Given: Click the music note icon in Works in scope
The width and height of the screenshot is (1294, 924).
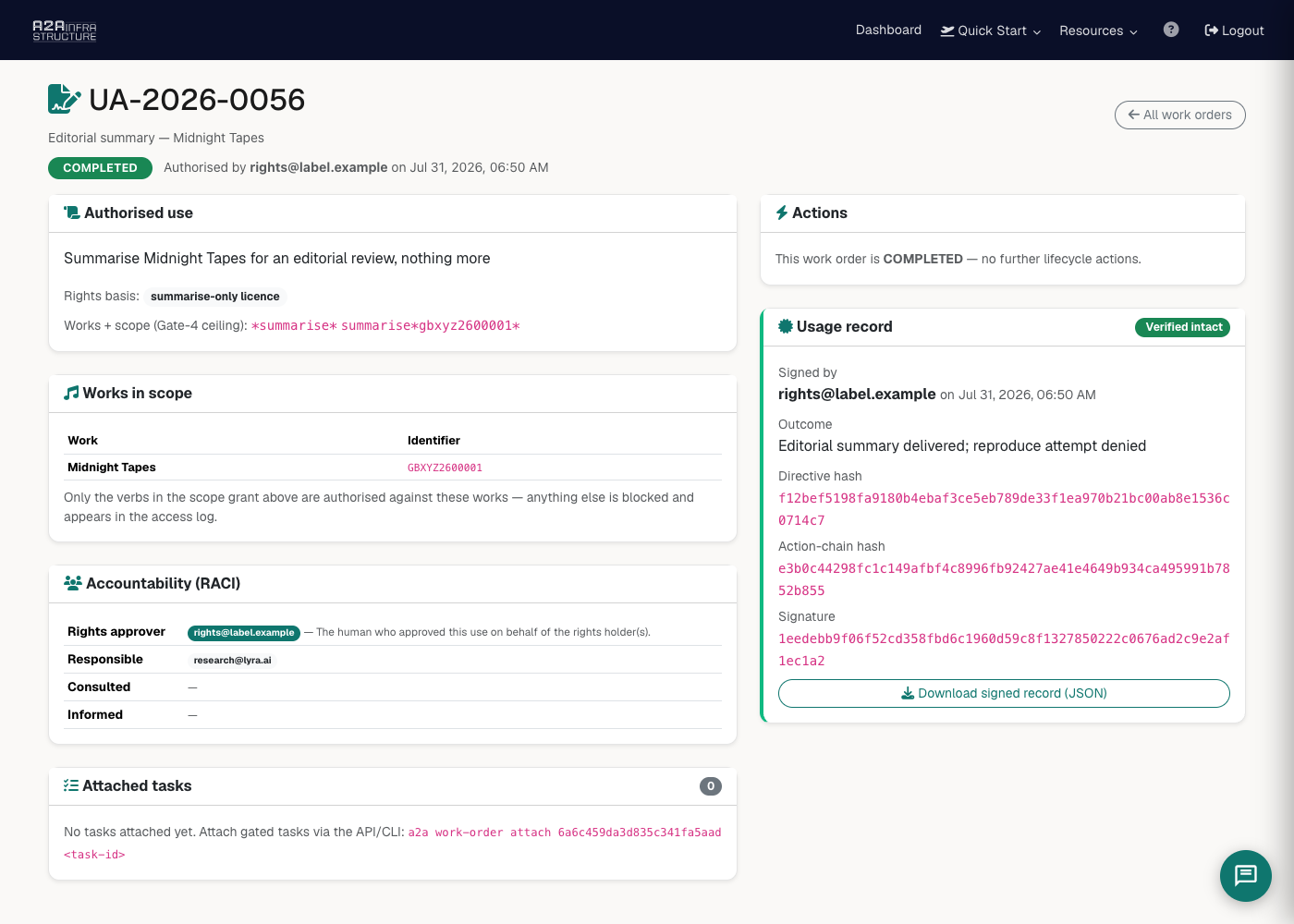Looking at the screenshot, I should tap(71, 393).
